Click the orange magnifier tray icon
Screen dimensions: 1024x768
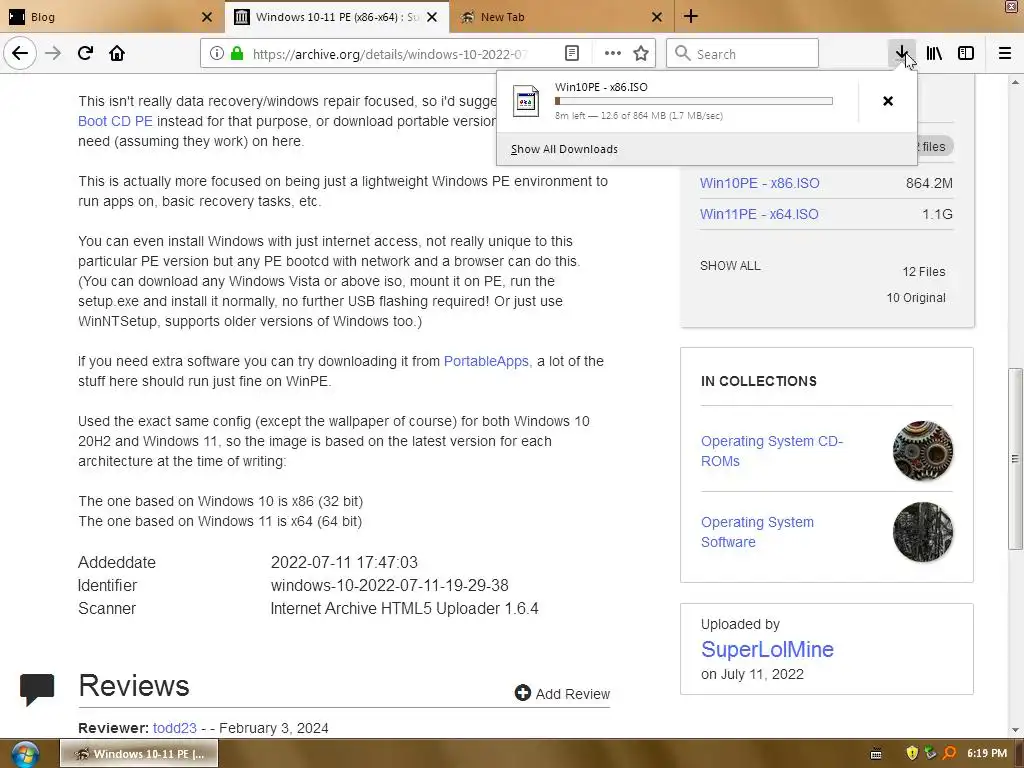[950, 754]
